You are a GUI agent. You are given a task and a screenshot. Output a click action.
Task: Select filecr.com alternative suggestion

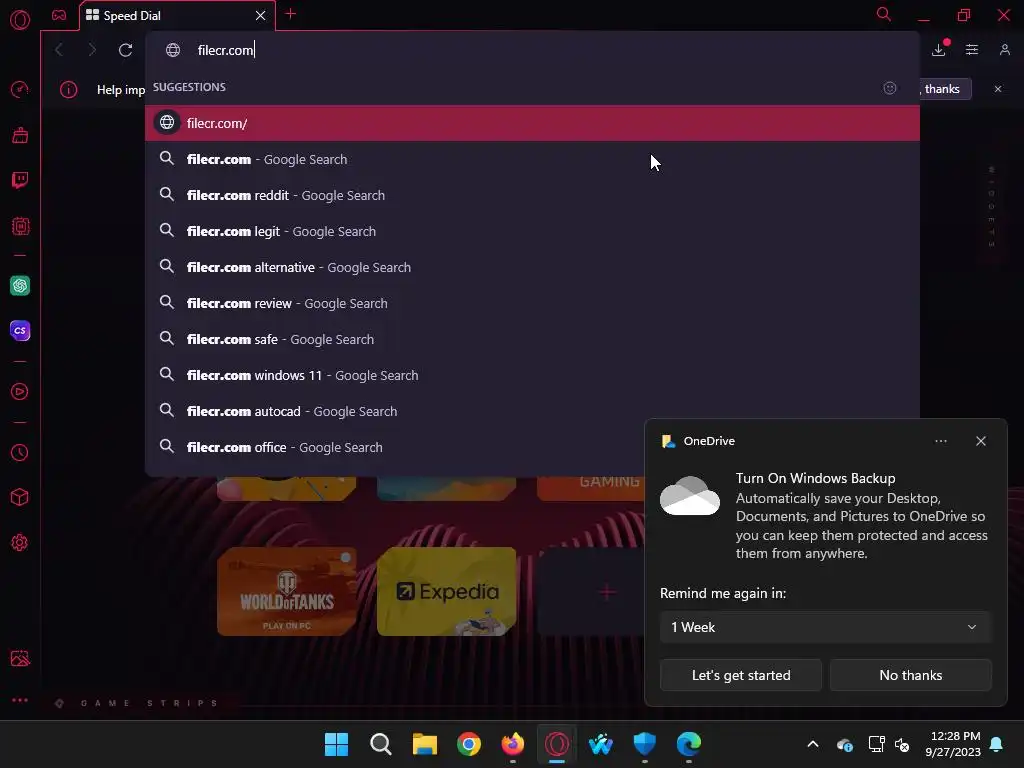tap(532, 266)
